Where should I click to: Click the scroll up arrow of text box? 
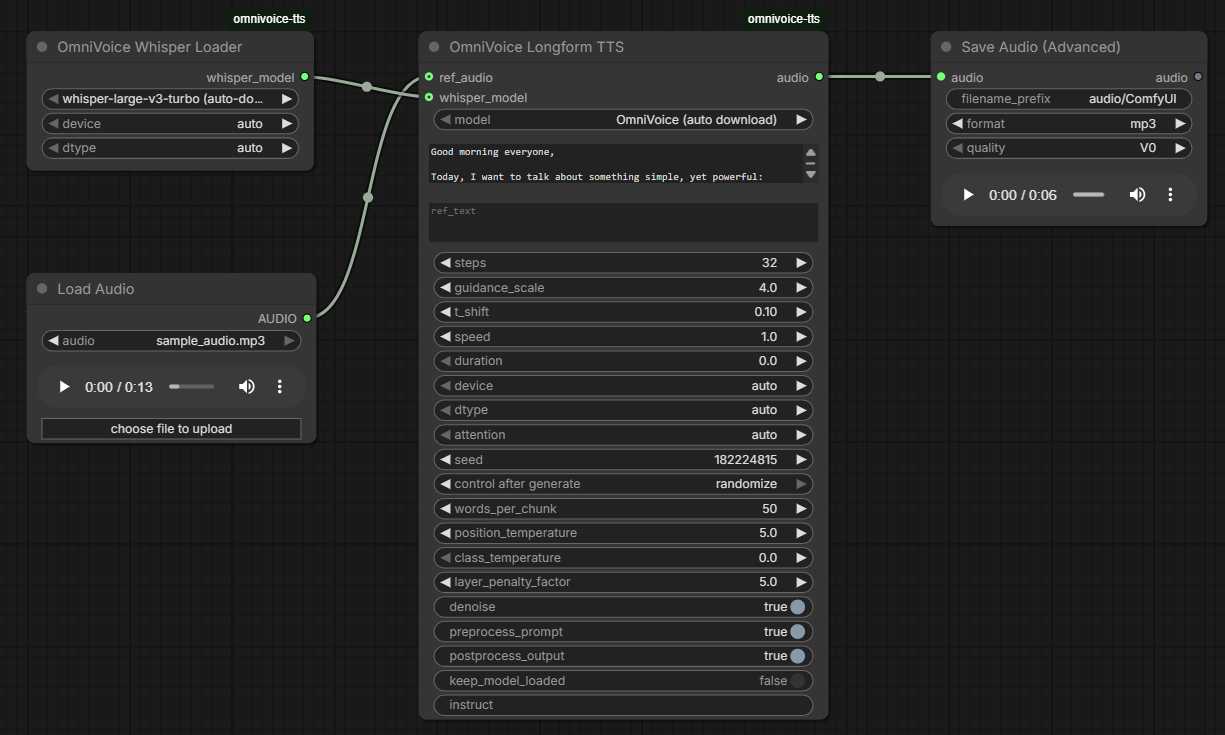[x=810, y=152]
